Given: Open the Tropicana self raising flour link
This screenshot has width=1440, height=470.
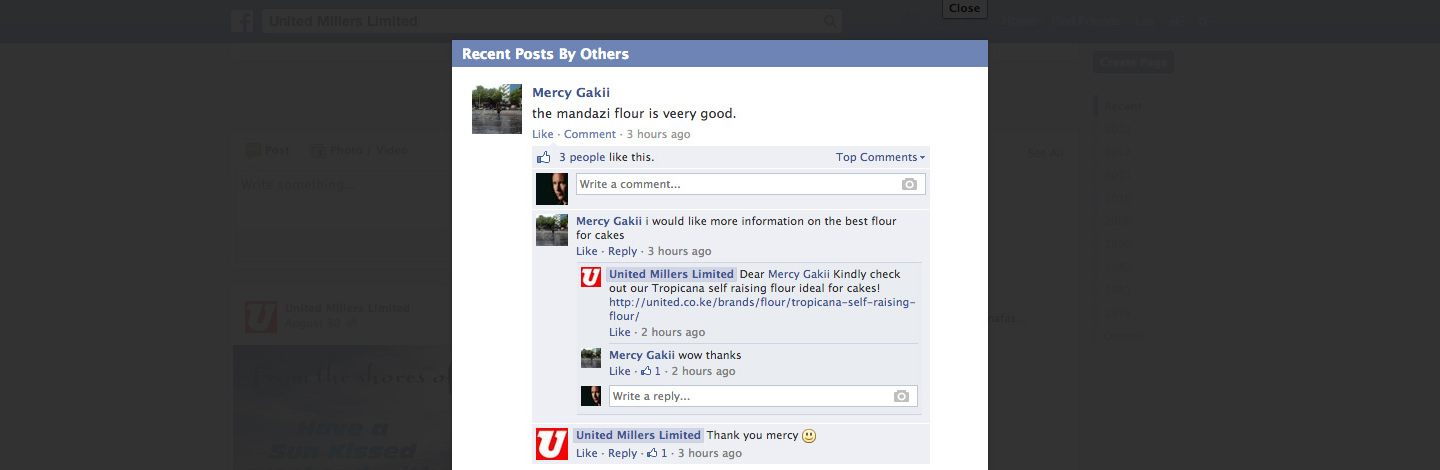Looking at the screenshot, I should 762,309.
